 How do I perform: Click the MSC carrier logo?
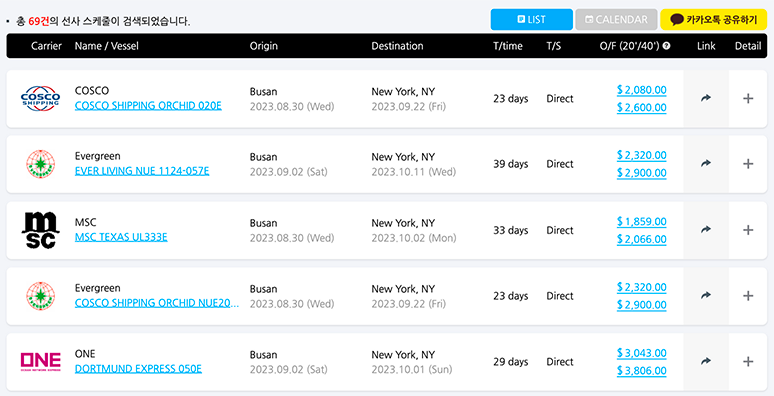(40, 230)
